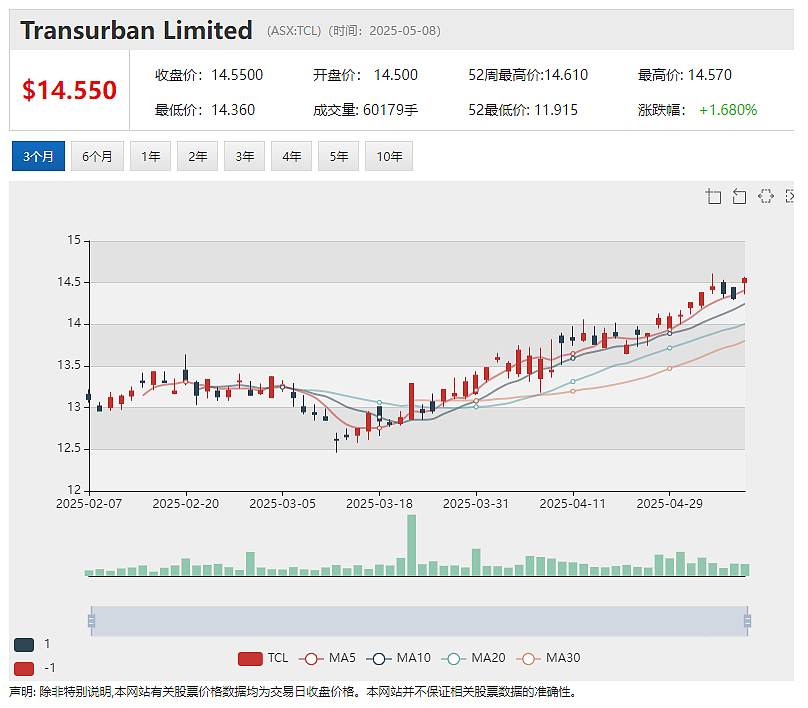Click the $14.550 current price display
The width and height of the screenshot is (808, 708).
70,90
